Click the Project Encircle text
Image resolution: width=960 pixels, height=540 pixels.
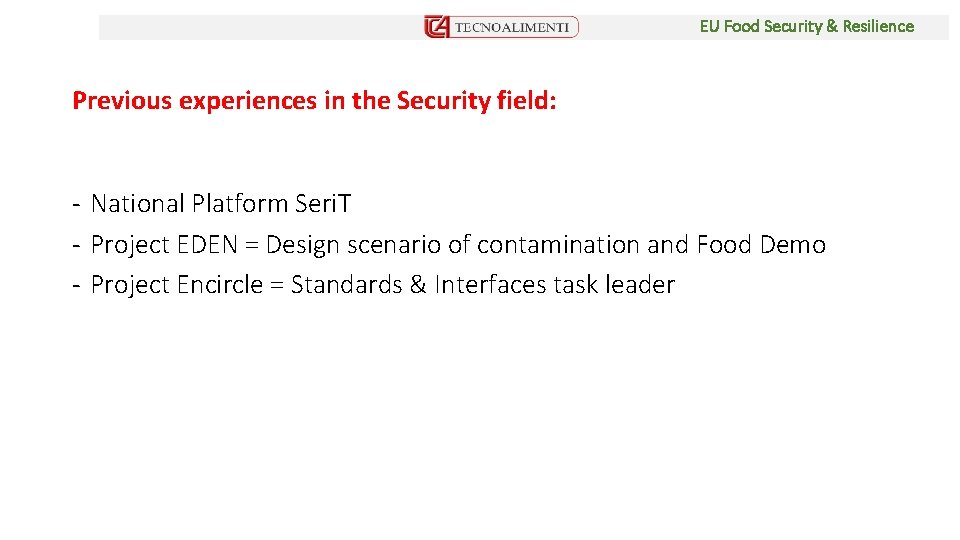177,285
